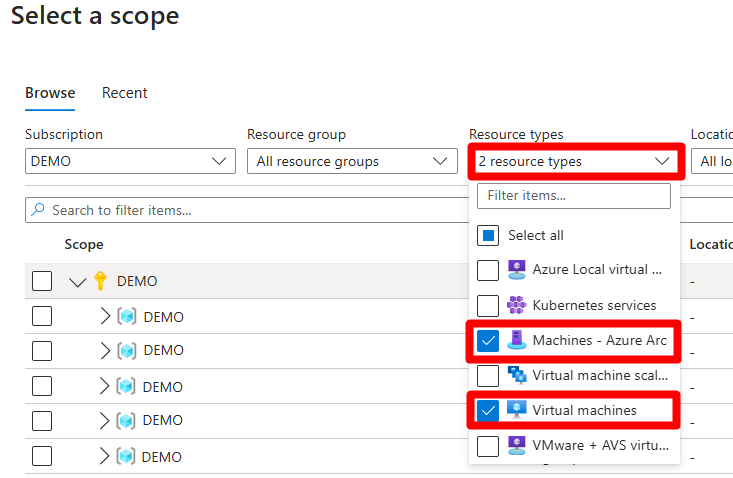Toggle the Select all checkbox
The width and height of the screenshot is (733, 478).
click(488, 236)
